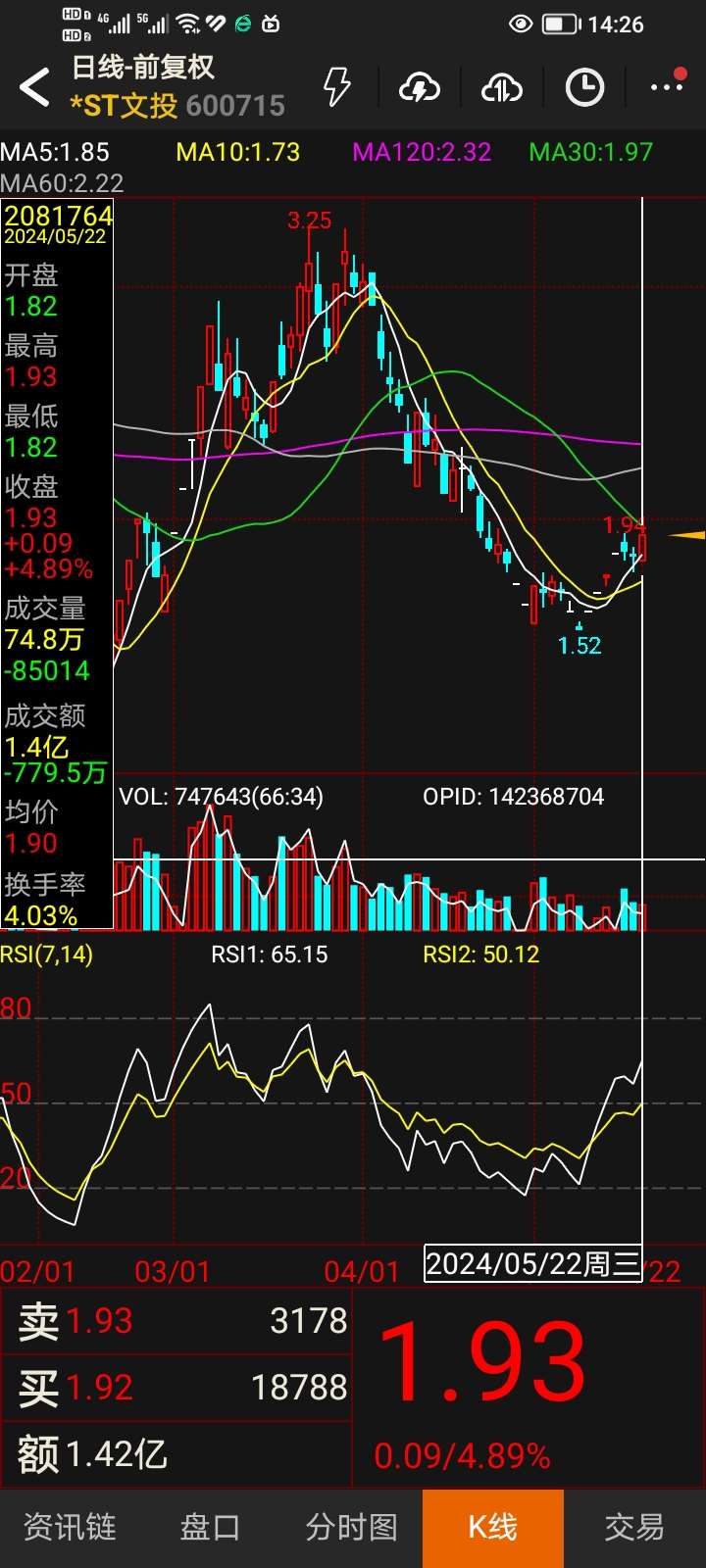706x1568 pixels.
Task: Tap the 2024/05/22周三 crosshair date label
Action: point(532,1264)
